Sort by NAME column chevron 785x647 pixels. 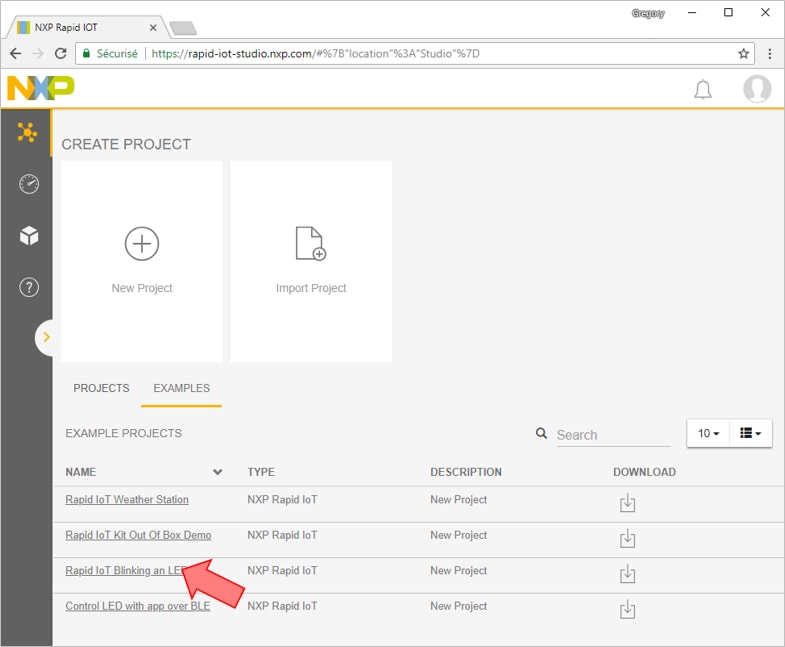pos(217,472)
